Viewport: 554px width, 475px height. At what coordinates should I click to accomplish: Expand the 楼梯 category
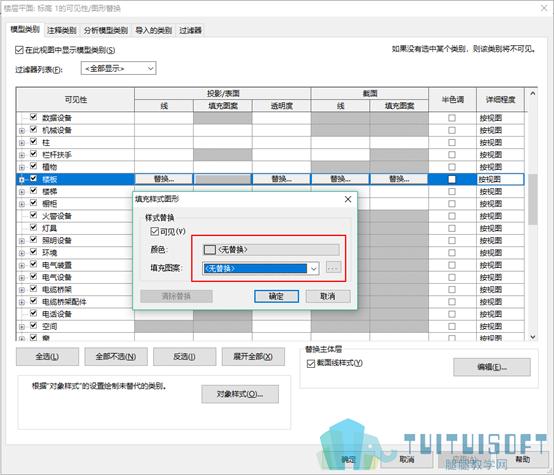tap(22, 192)
